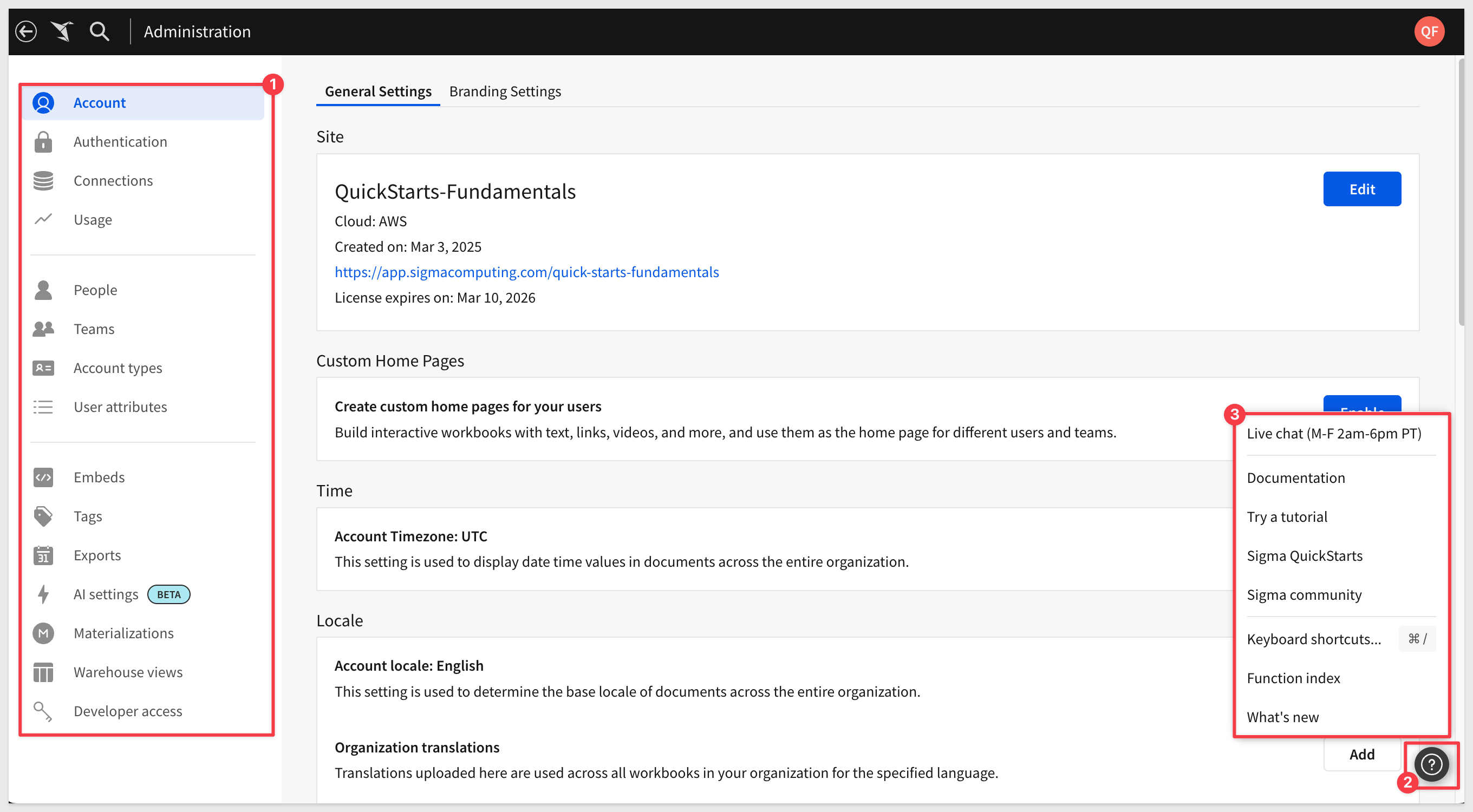Choose Try a tutorial

[x=1287, y=516]
